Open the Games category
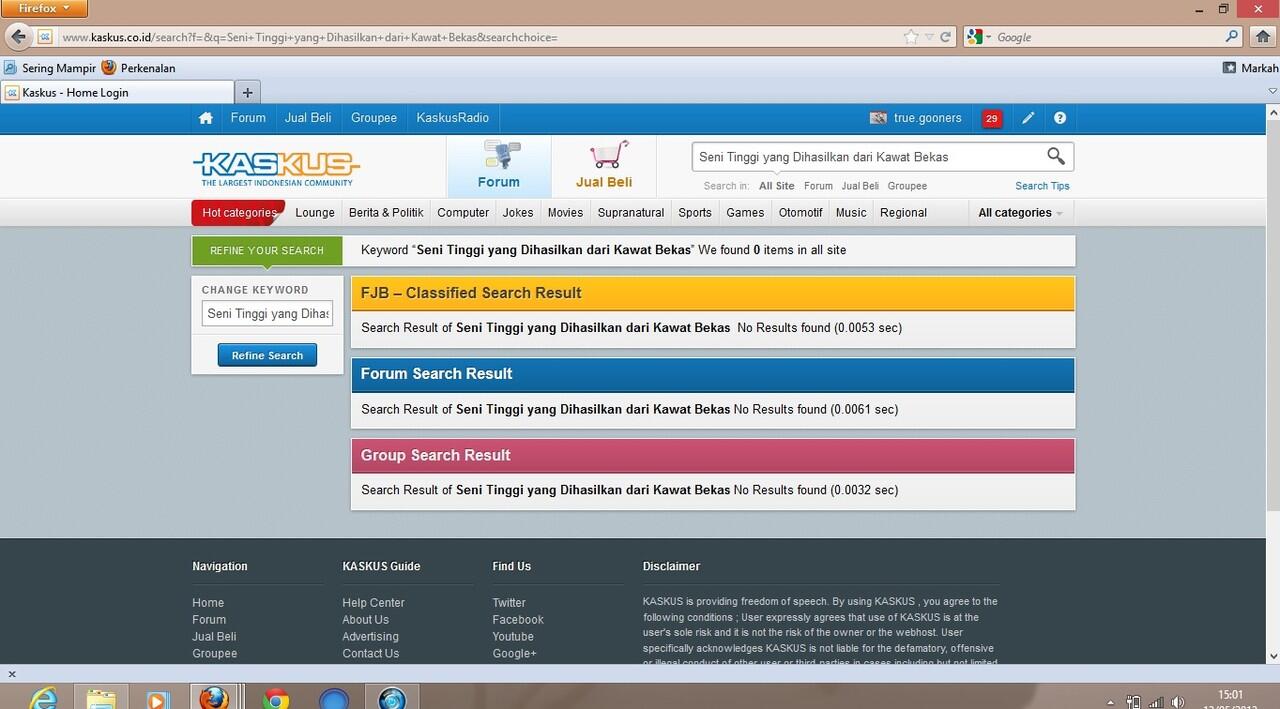The height and width of the screenshot is (709, 1280). pos(745,213)
